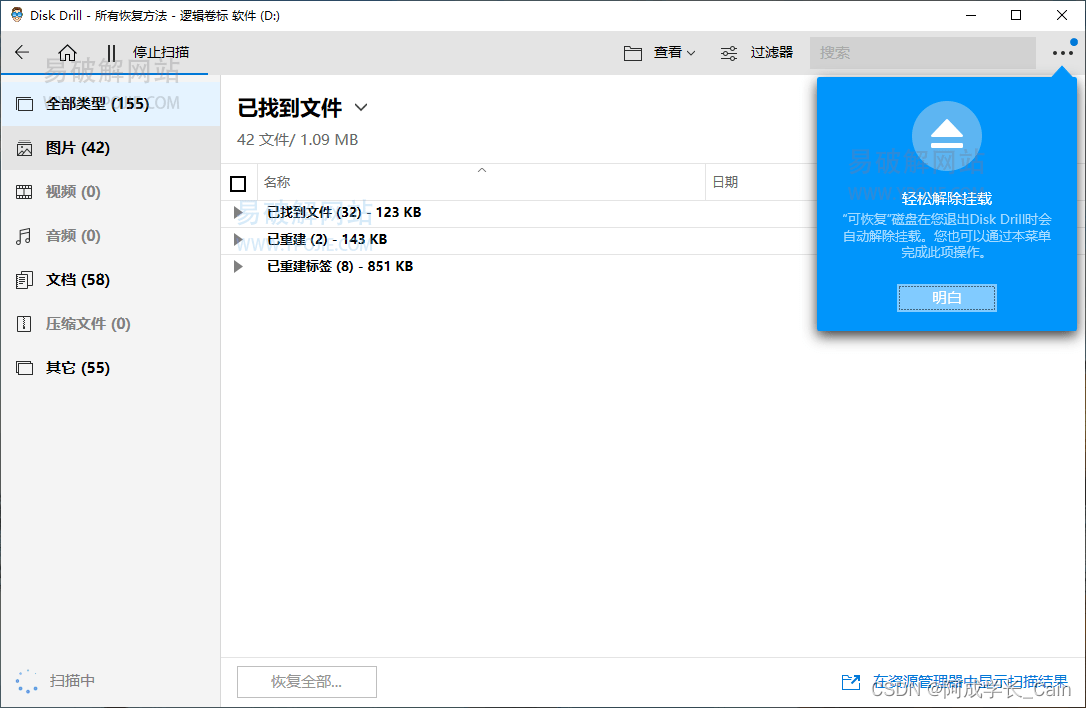Expand the 已重建标签 (8) group
Image resolution: width=1086 pixels, height=708 pixels.
(238, 267)
